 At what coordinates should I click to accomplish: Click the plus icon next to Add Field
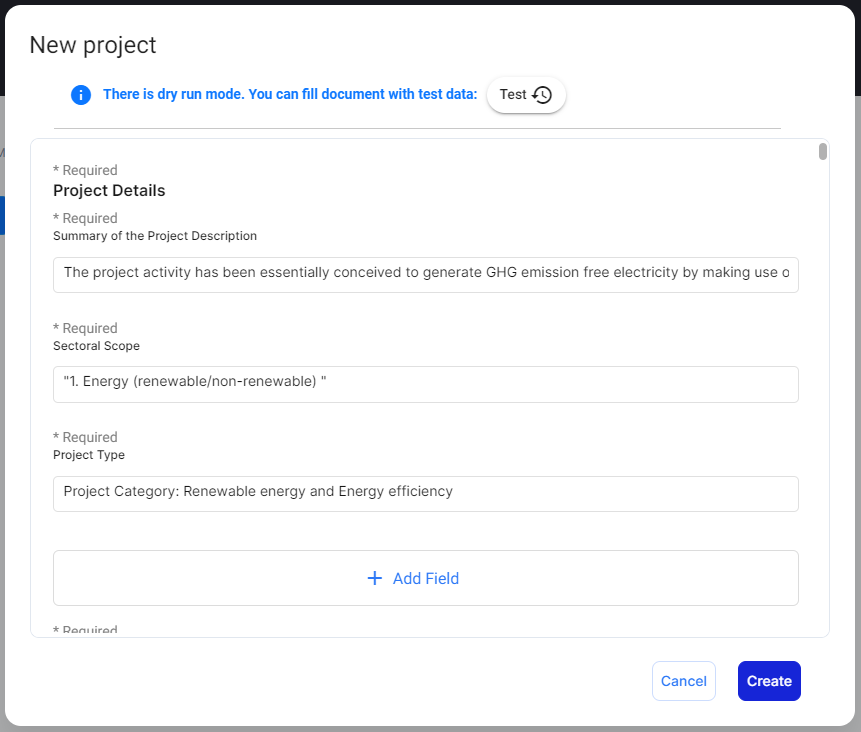[375, 578]
